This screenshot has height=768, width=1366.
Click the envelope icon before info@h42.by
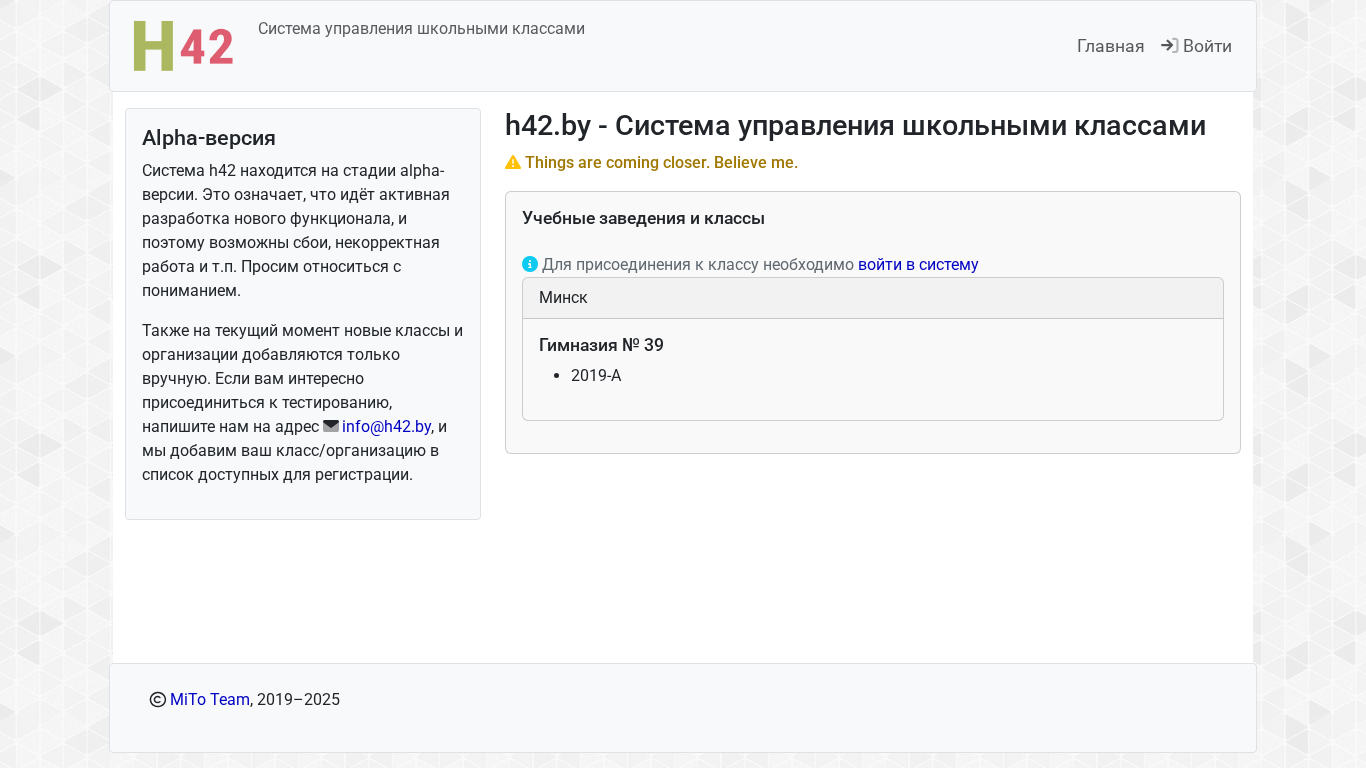pos(331,426)
